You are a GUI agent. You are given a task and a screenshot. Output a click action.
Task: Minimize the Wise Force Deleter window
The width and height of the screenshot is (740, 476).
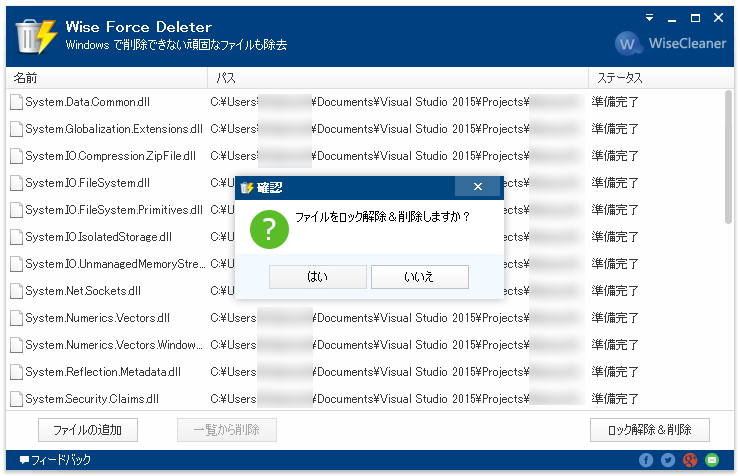point(672,18)
